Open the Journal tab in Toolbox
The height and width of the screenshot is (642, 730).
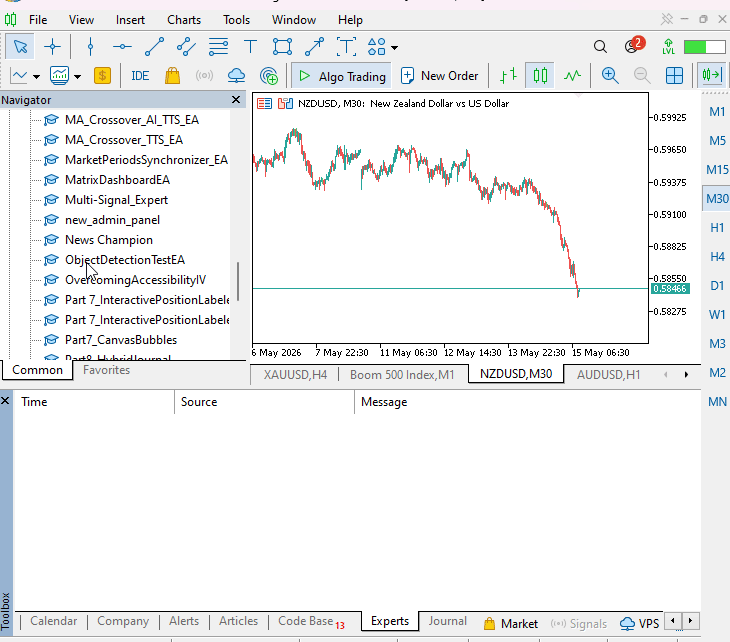[447, 621]
